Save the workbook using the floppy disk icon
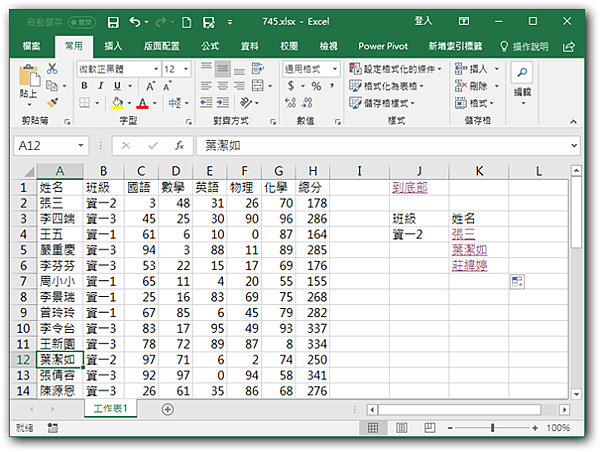Viewport: 600px width, 452px height. point(113,22)
